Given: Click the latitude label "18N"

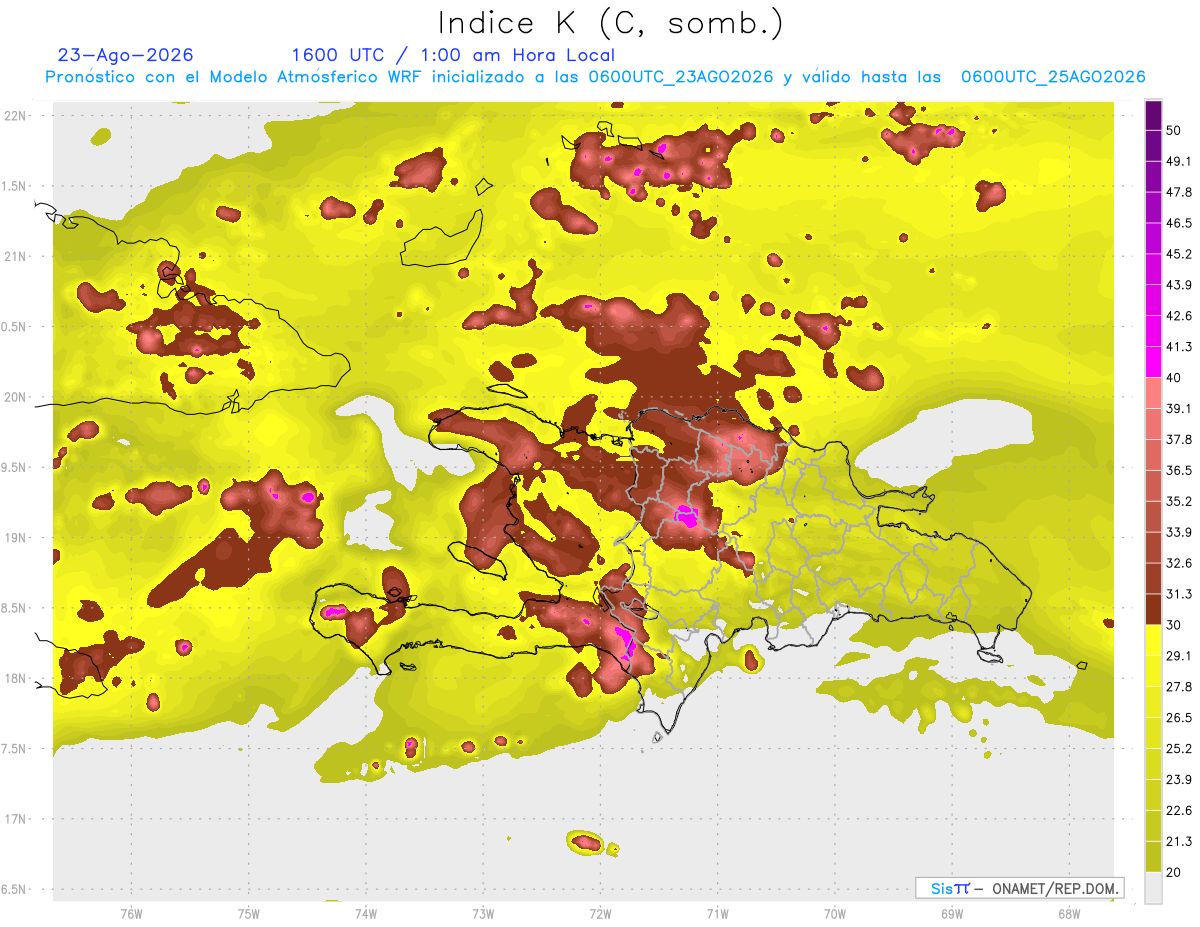Looking at the screenshot, I should (17, 678).
